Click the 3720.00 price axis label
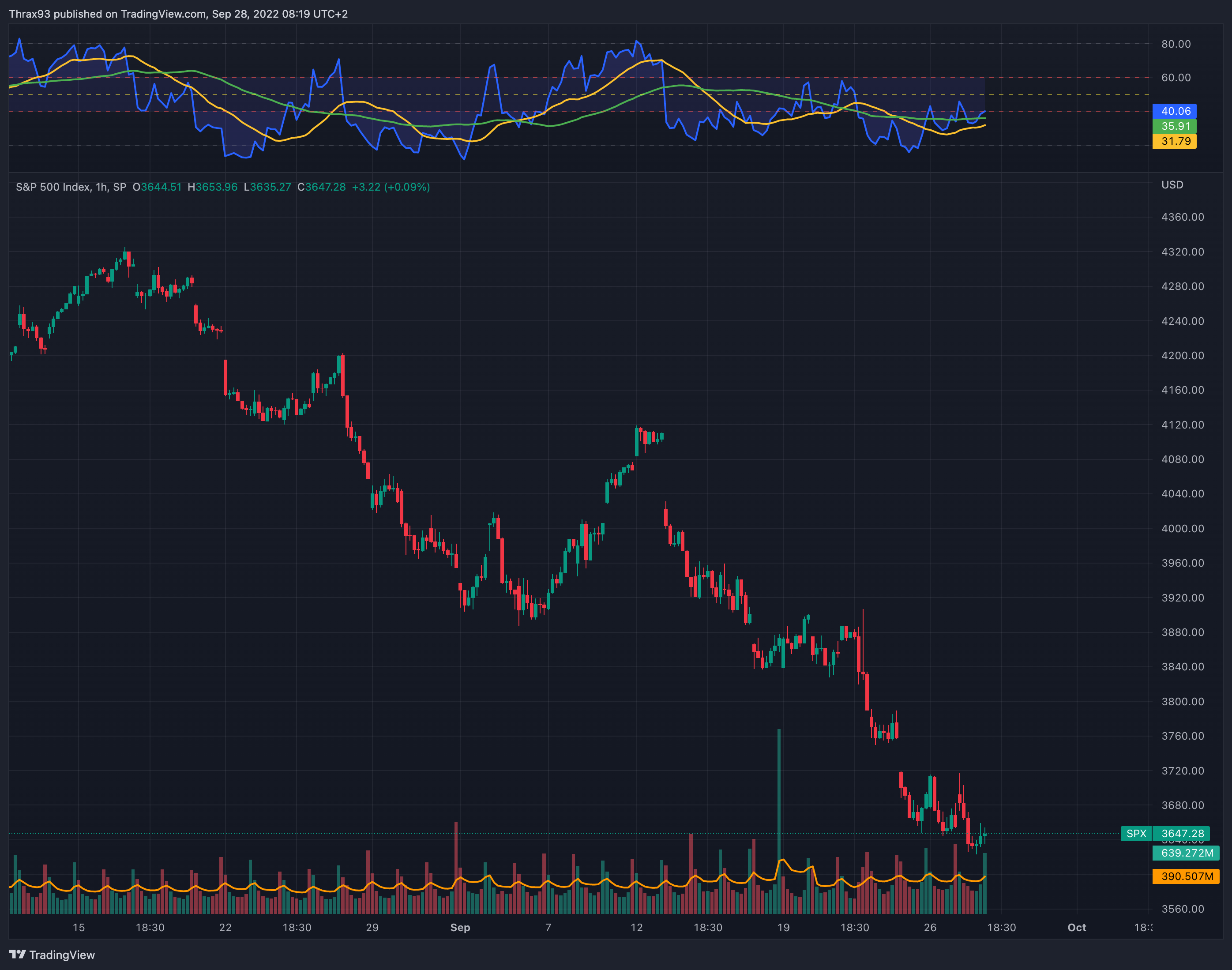The width and height of the screenshot is (1232, 970). (1183, 771)
